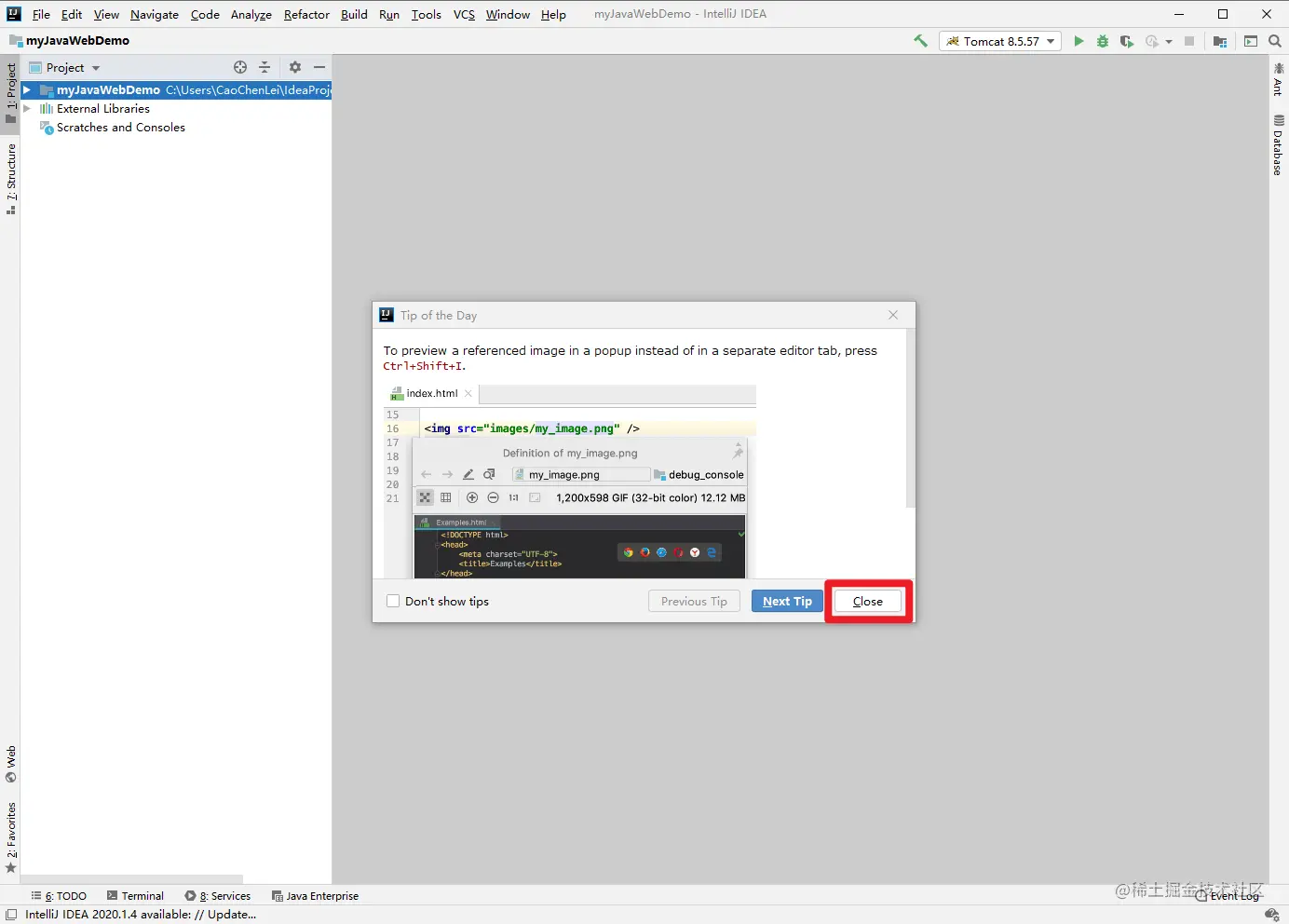1289x924 pixels.
Task: Hide the Project panel with the minus icon
Action: [319, 67]
